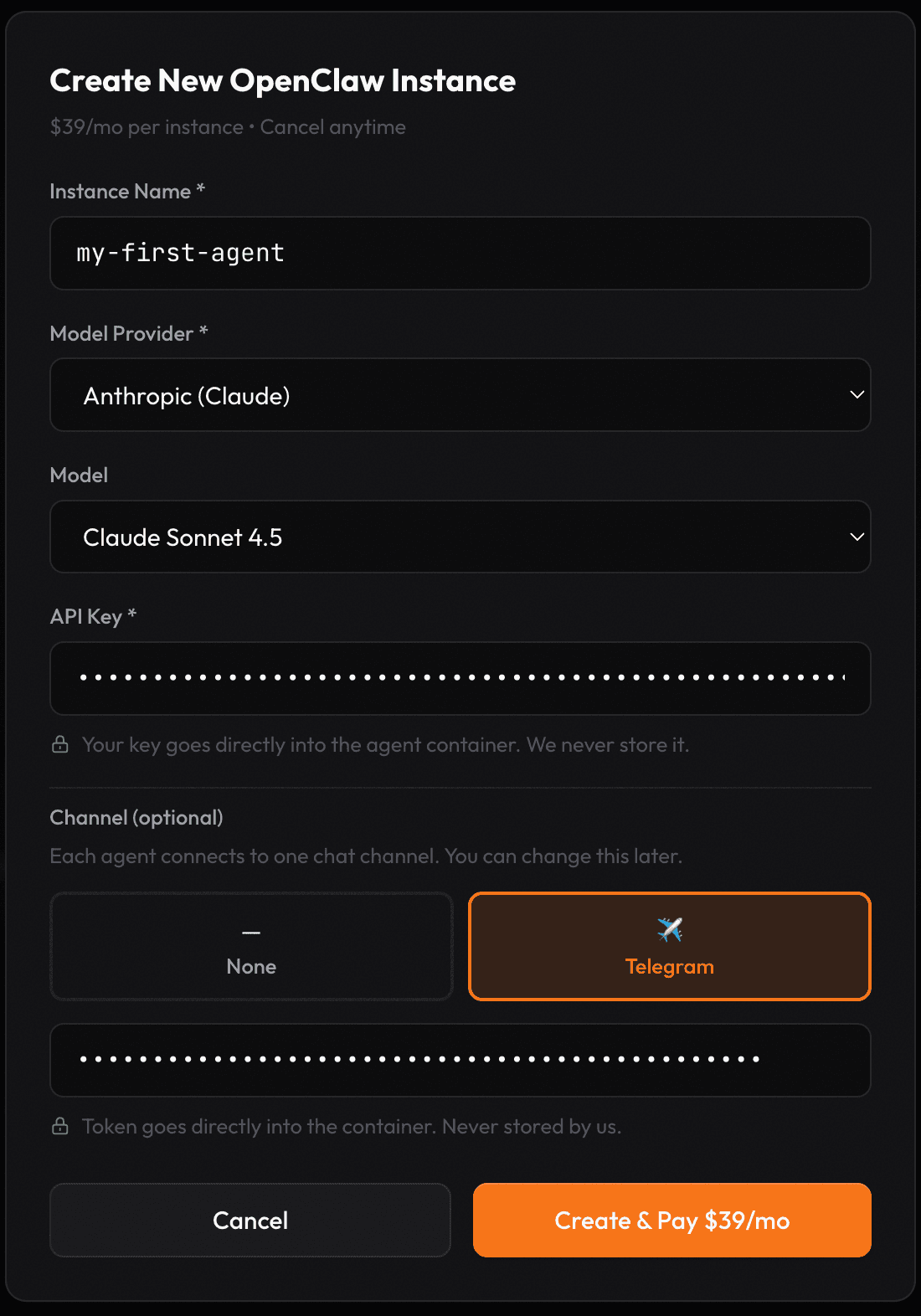Screen dimensions: 921x1316
Task: Click the lock icon beside the token notice
Action: click(59, 1125)
